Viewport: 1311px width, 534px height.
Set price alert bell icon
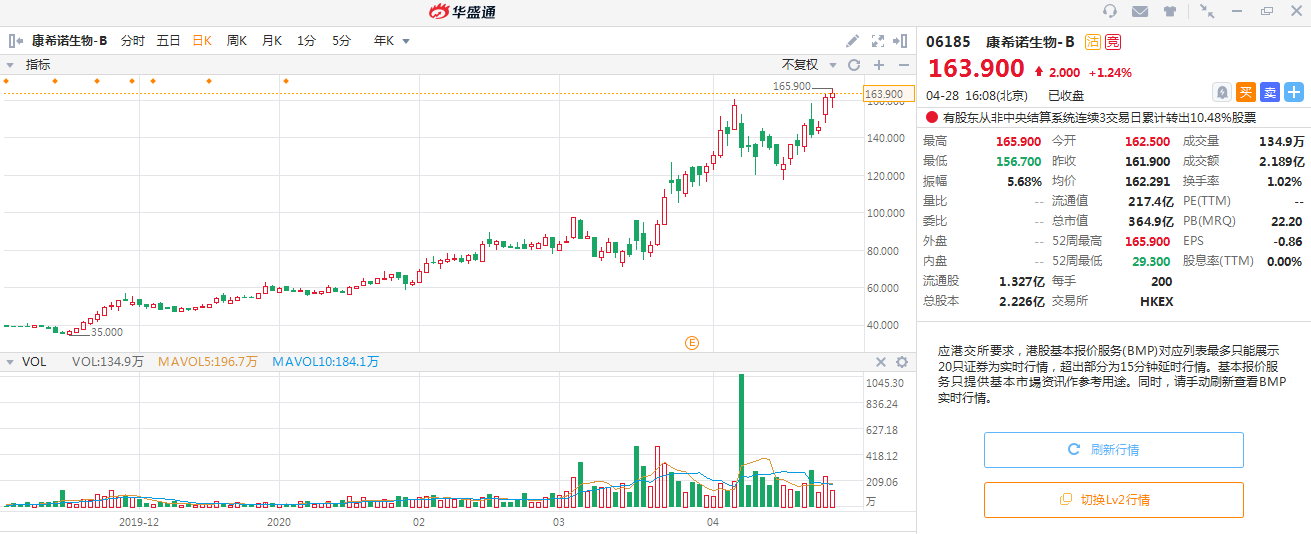point(1222,92)
